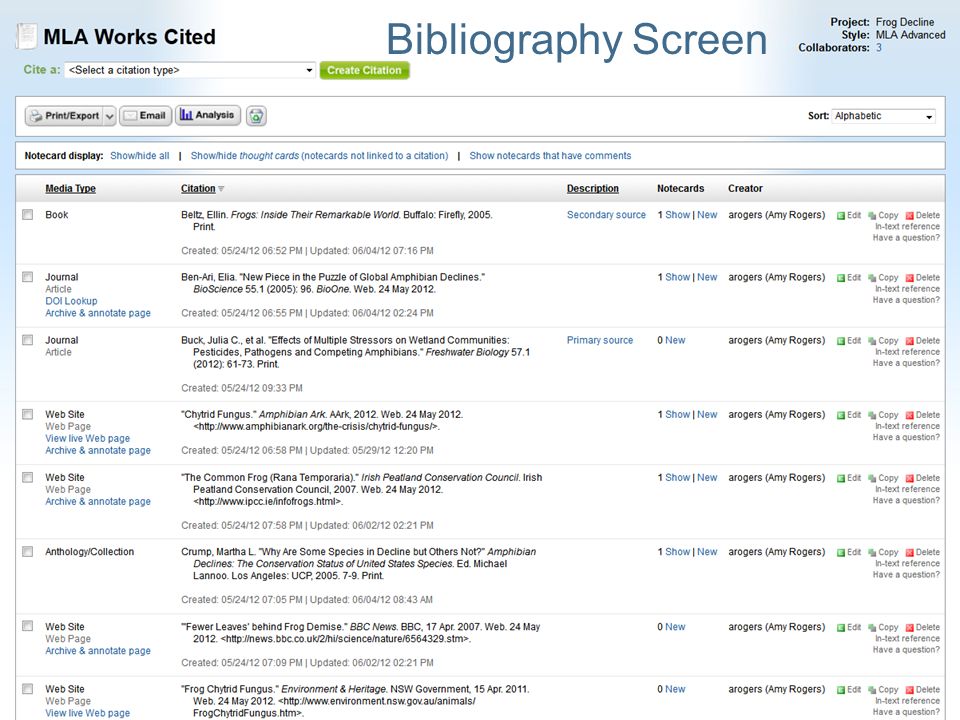Click Show/hide all notecards link
Image resolution: width=960 pixels, height=720 pixels.
[140, 156]
